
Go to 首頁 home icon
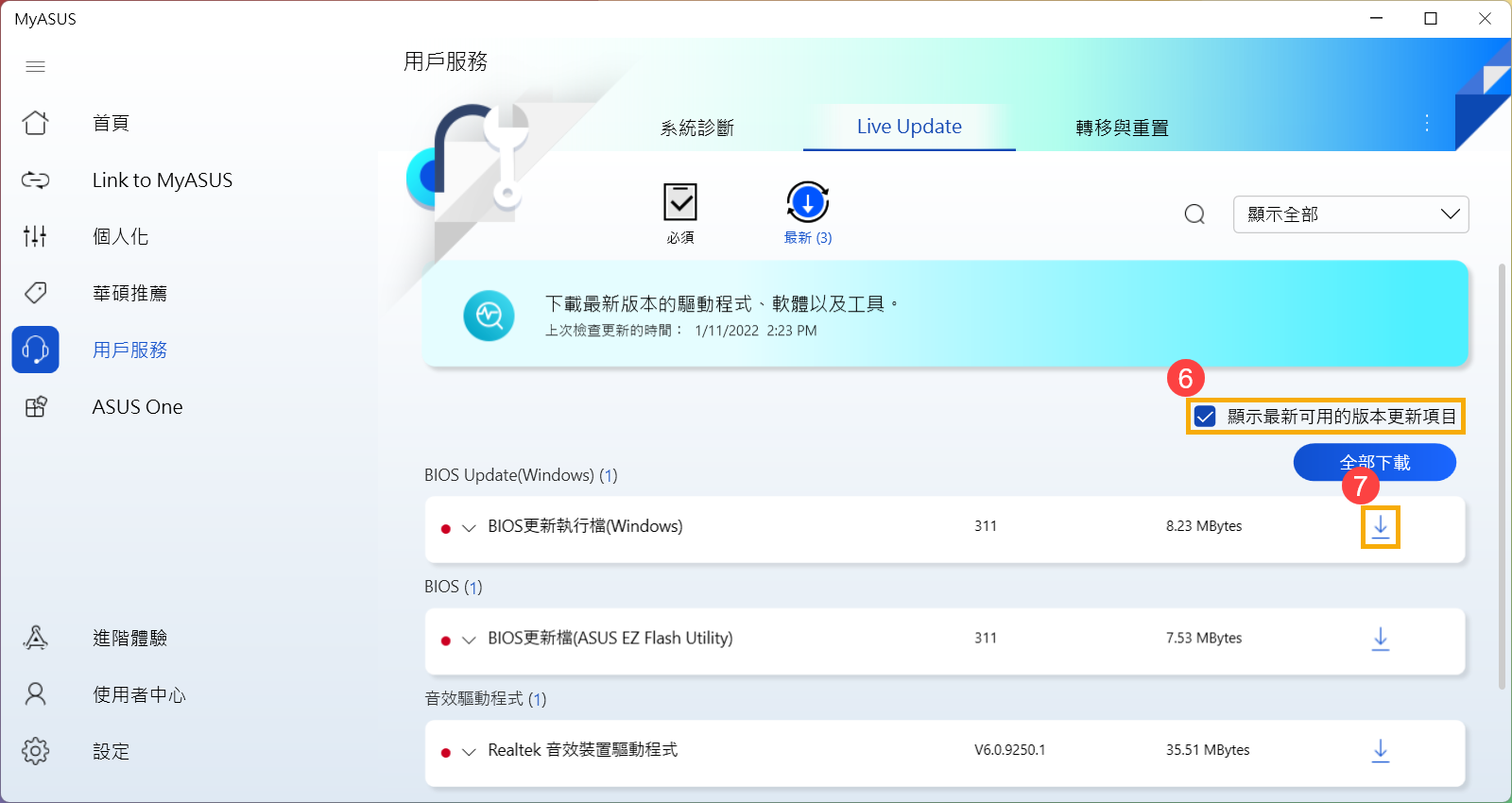click(35, 123)
